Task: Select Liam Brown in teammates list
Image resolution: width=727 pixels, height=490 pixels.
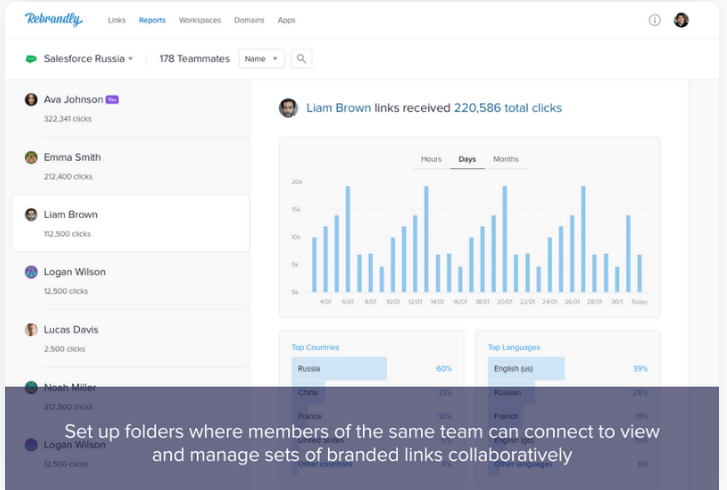Action: [130, 223]
